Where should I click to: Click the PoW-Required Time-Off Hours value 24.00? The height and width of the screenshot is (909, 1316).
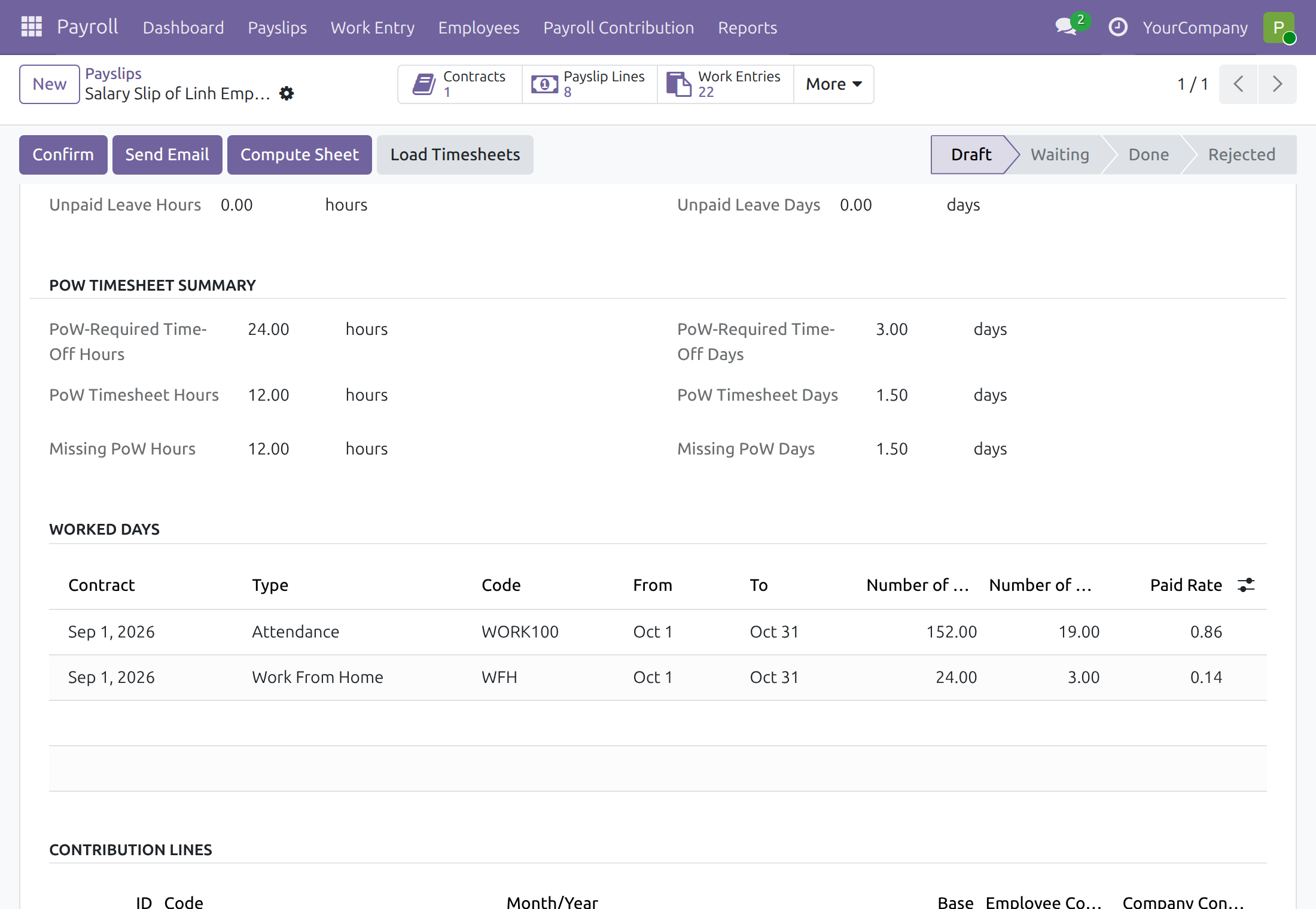tap(269, 330)
